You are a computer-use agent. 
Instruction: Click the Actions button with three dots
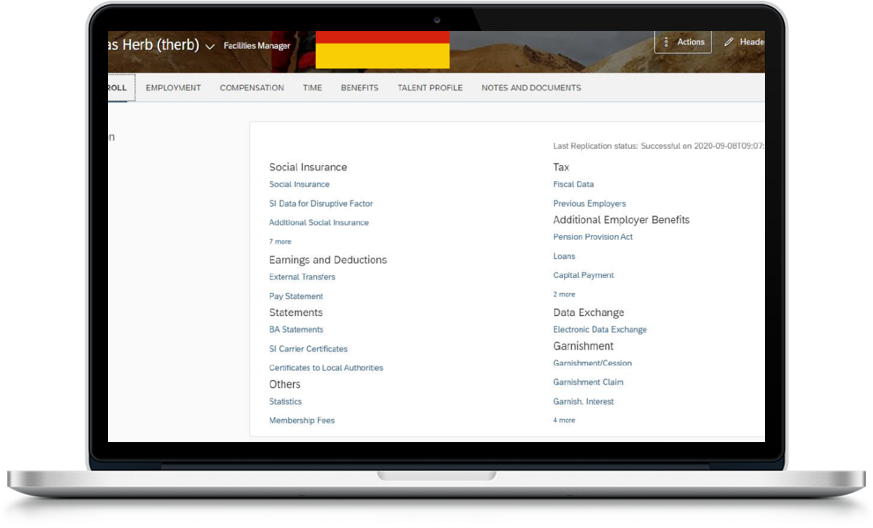(683, 42)
